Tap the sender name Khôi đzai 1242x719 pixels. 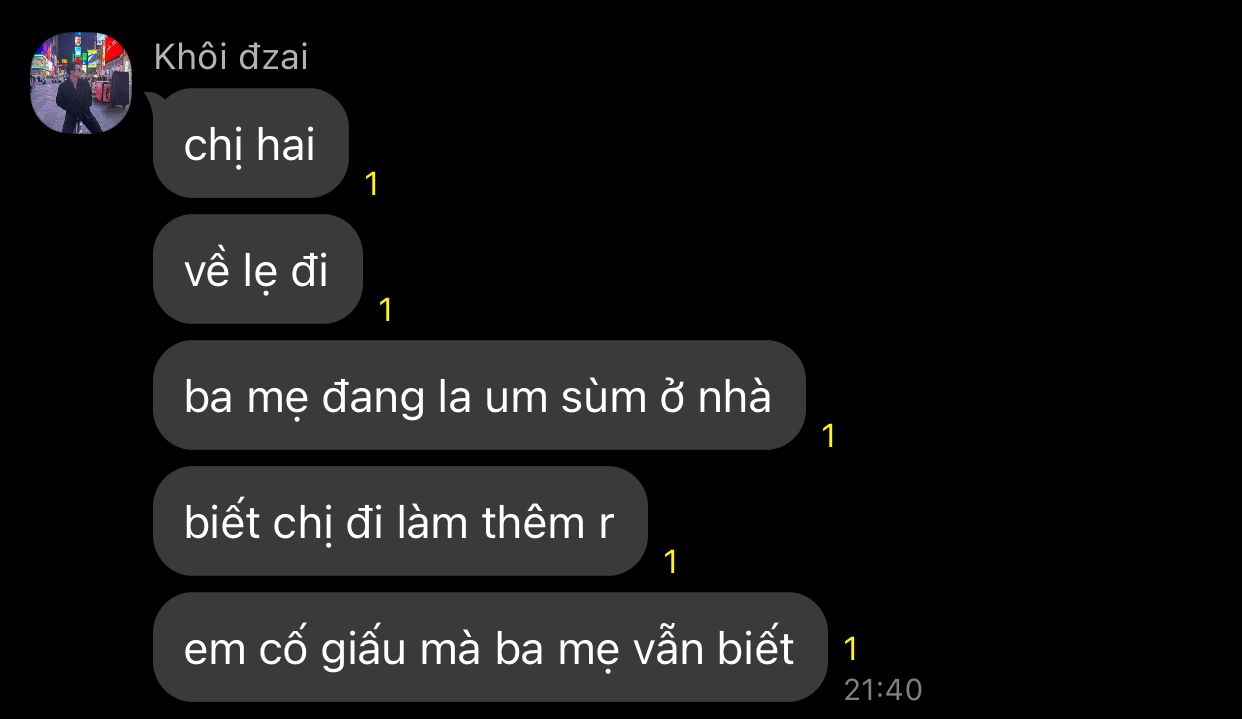[x=231, y=57]
